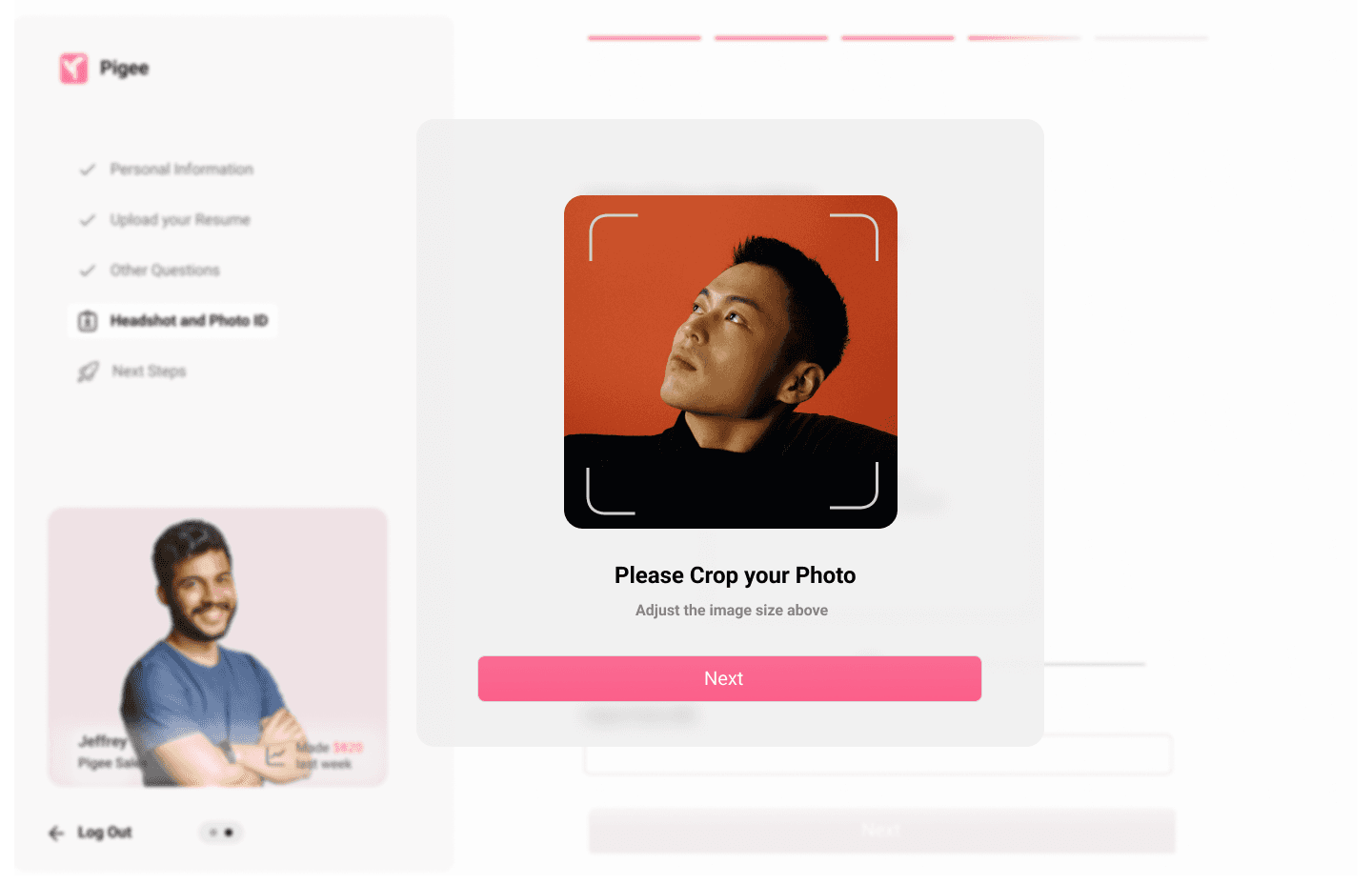Image resolution: width=1372 pixels, height=884 pixels.
Task: Click the bottom-right crop corner handle
Action: coord(855,486)
